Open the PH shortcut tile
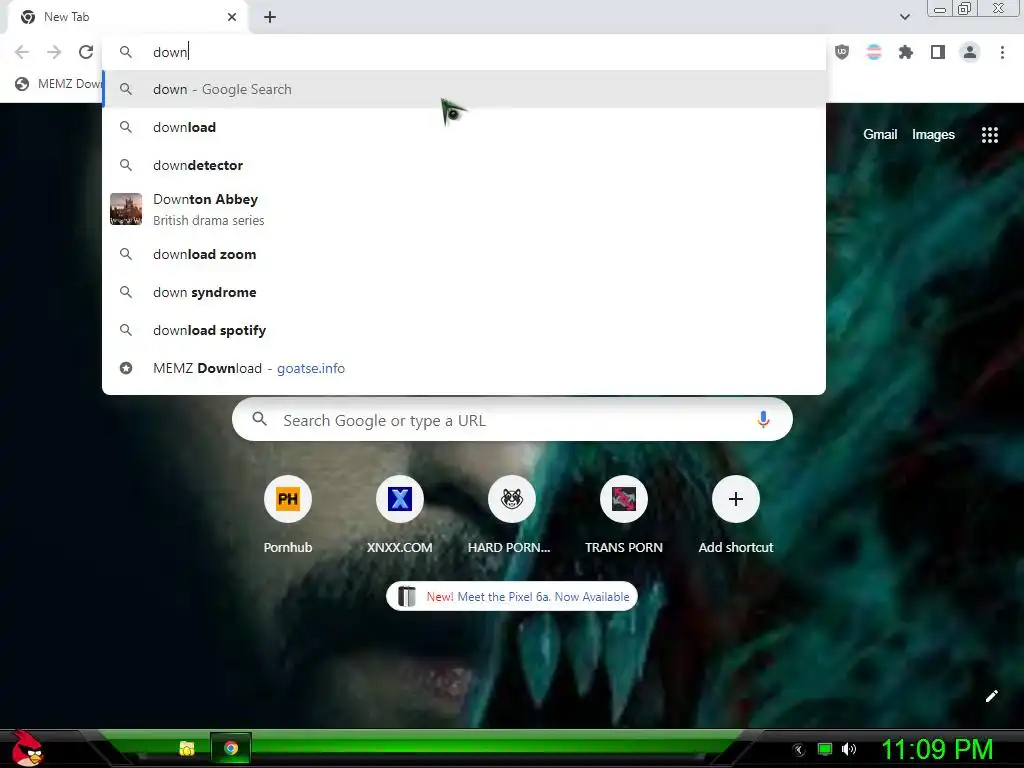 288,515
